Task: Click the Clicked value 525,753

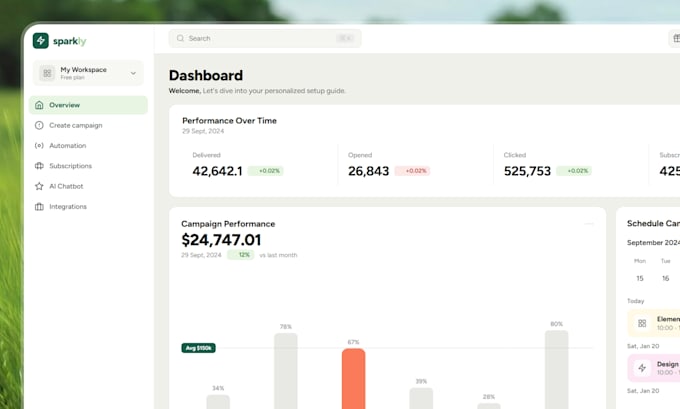Action: click(x=527, y=171)
